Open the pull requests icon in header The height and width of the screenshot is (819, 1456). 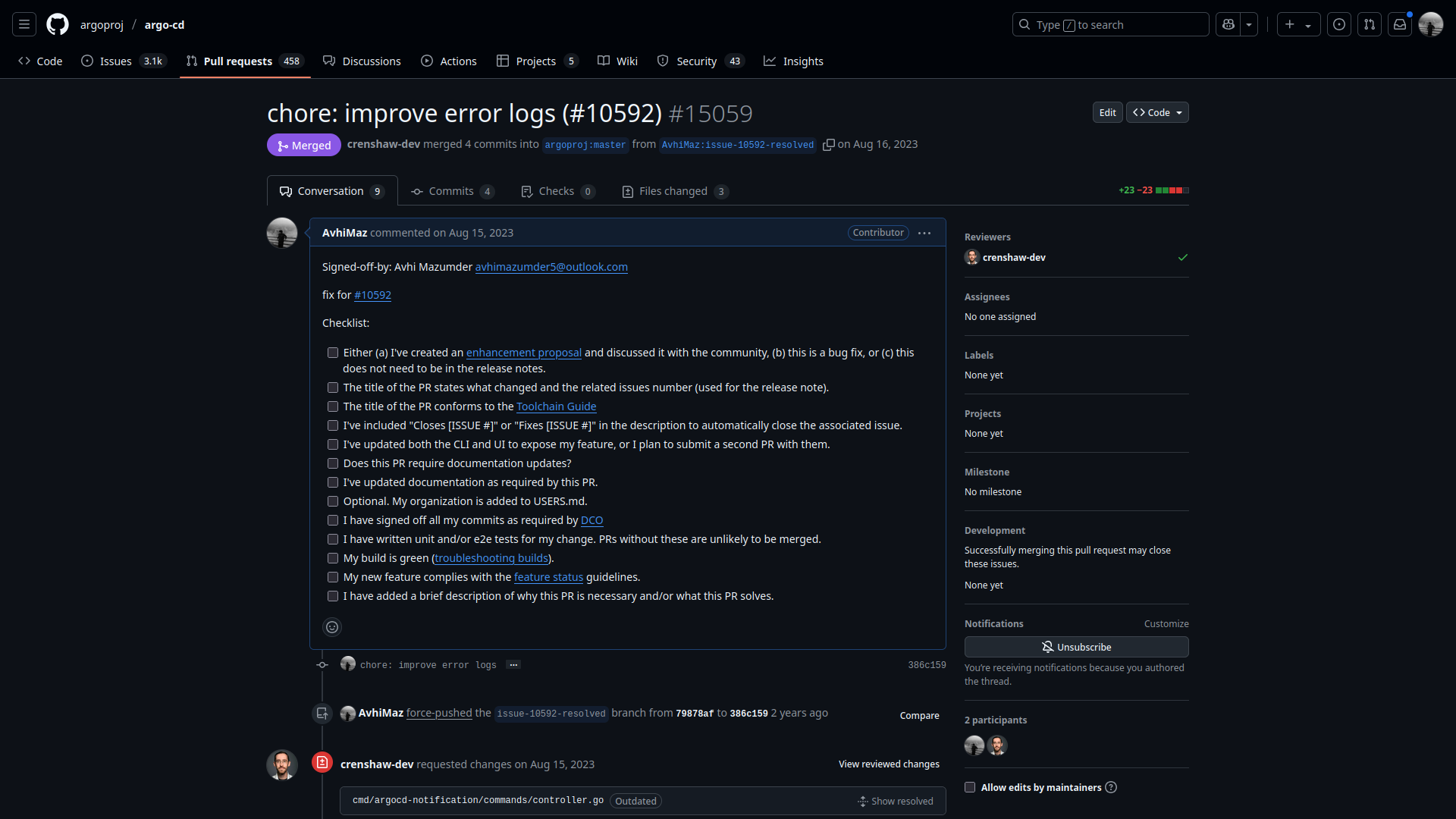tap(1370, 24)
